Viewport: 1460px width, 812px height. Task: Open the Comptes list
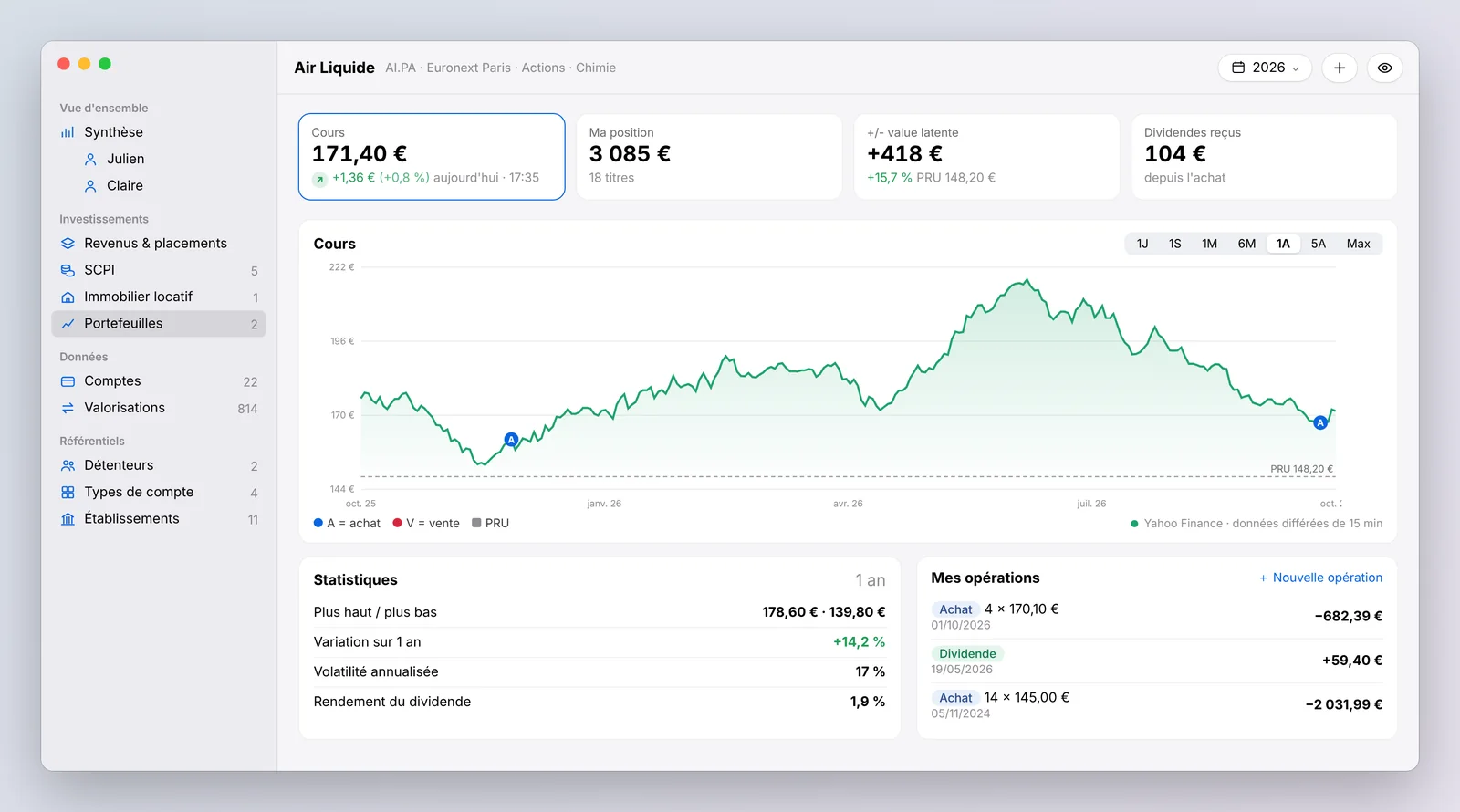[159, 381]
